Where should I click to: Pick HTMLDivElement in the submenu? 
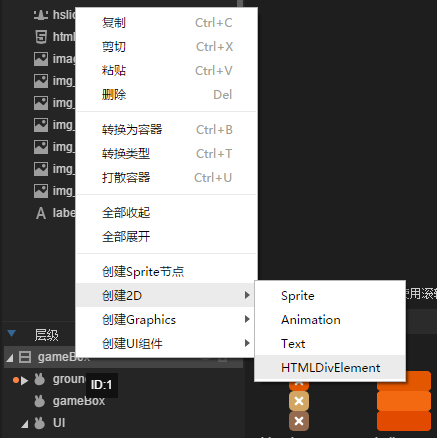[330, 368]
